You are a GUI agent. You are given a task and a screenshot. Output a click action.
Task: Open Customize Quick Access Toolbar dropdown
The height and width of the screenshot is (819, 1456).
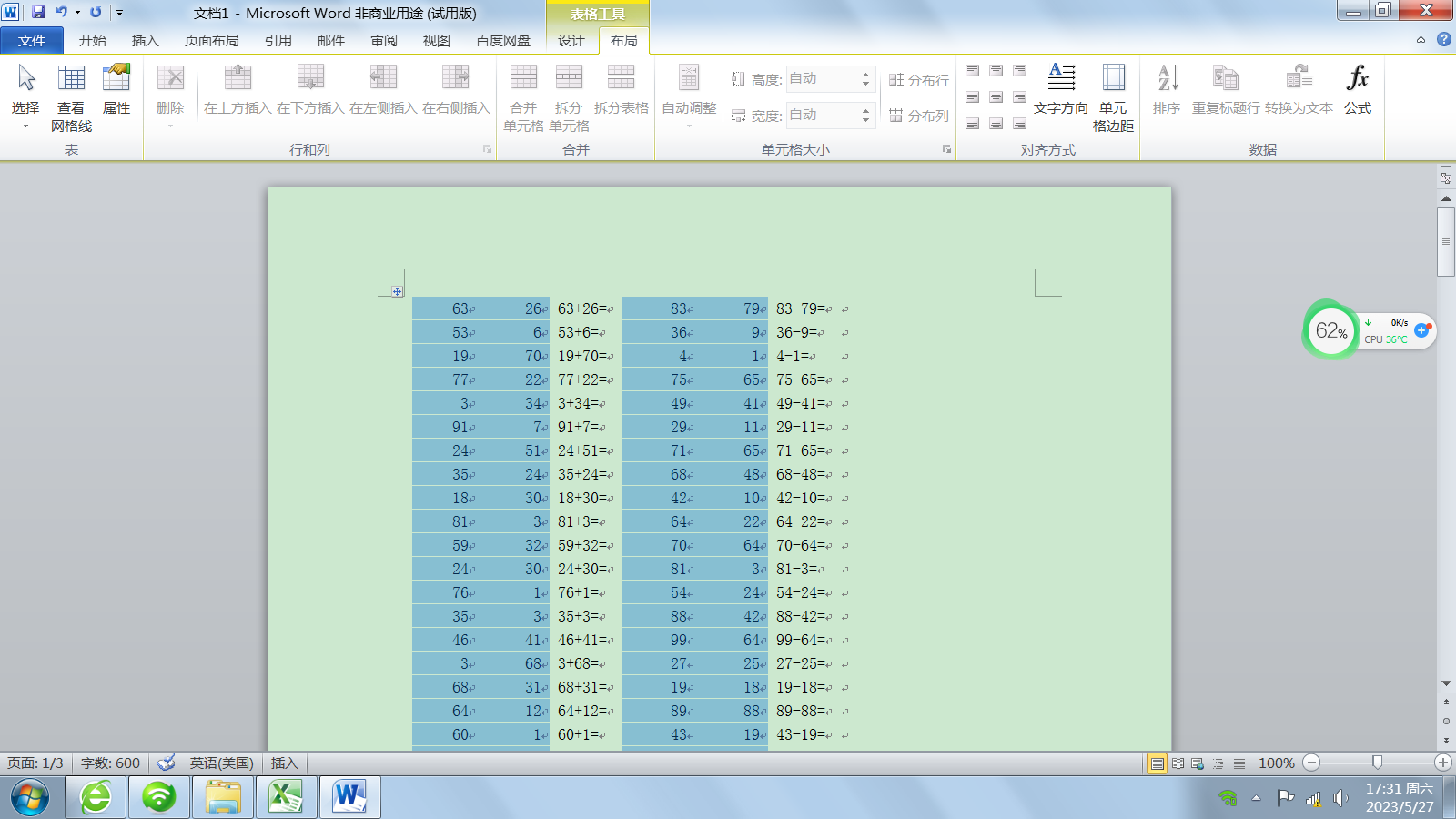[x=119, y=13]
